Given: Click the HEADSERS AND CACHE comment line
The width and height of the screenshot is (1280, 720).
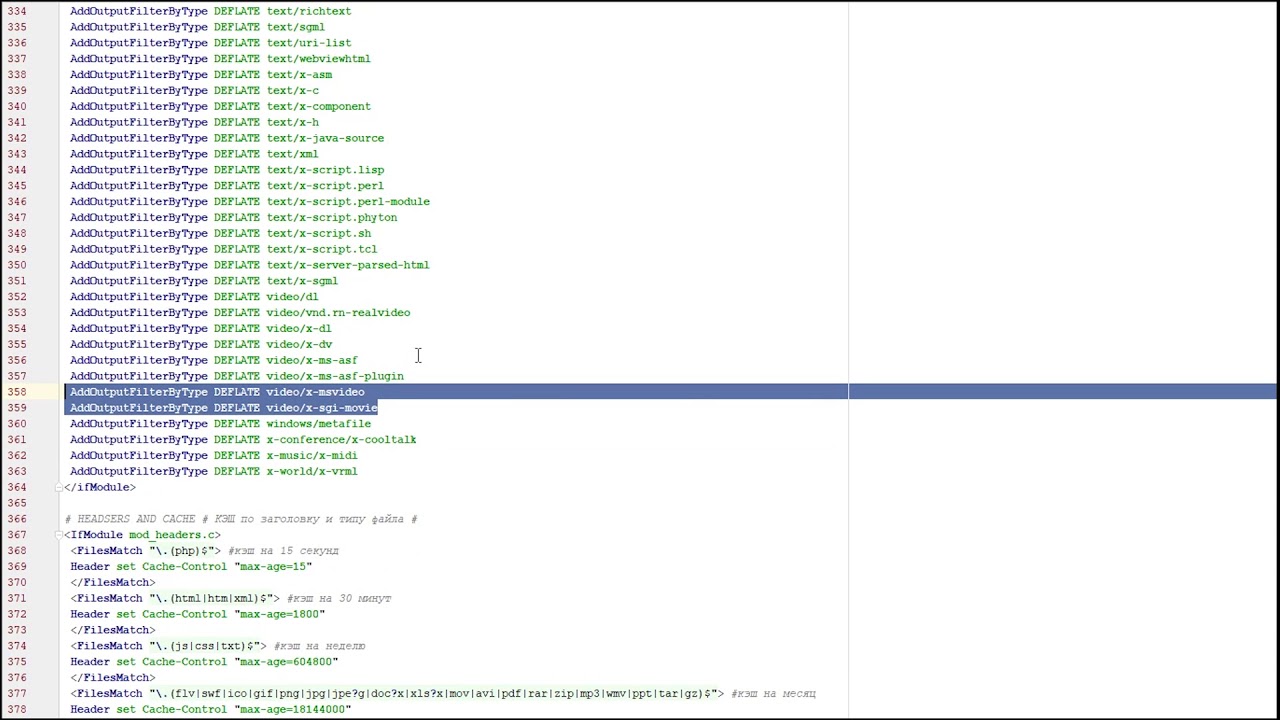Looking at the screenshot, I should click(x=241, y=519).
